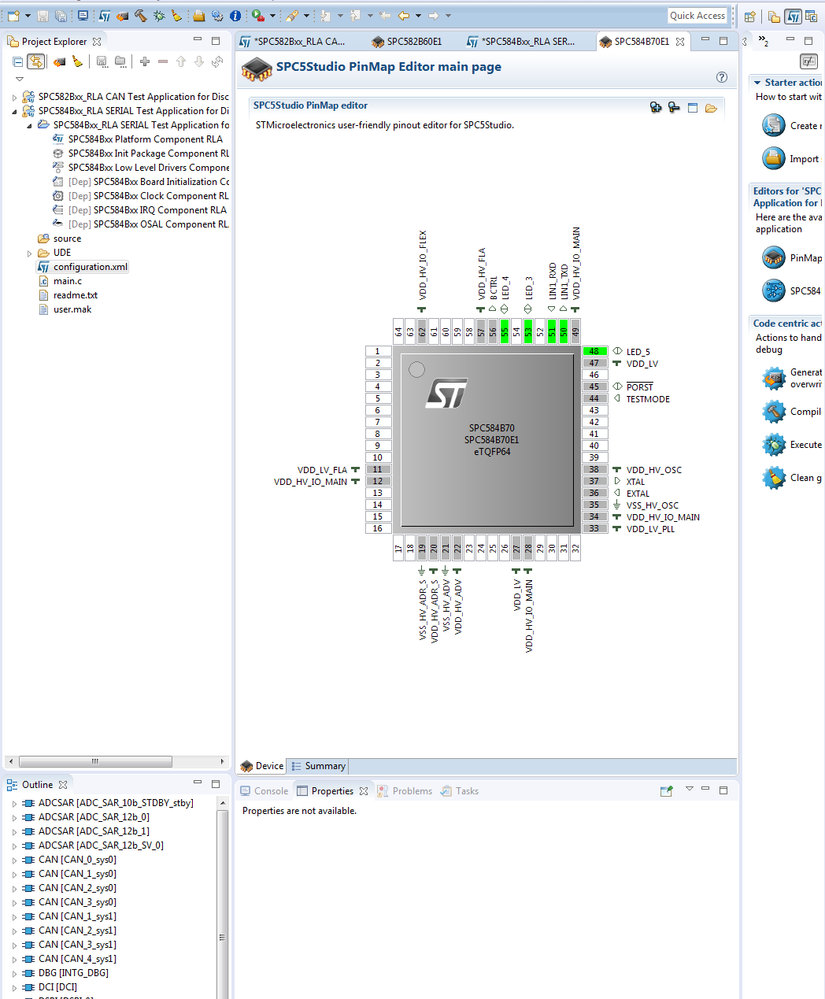Screen dimensions: 825x999
Task: Click the ST logo icon in main toolbar
Action: pyautogui.click(x=104, y=15)
